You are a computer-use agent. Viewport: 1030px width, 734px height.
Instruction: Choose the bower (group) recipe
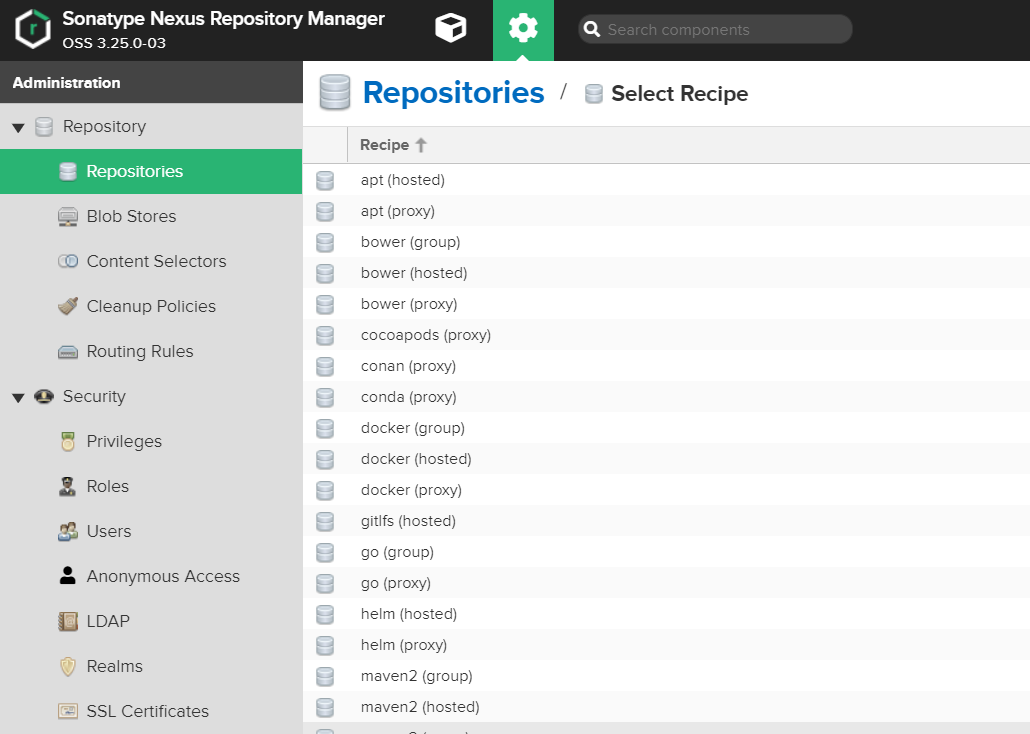coord(666,242)
